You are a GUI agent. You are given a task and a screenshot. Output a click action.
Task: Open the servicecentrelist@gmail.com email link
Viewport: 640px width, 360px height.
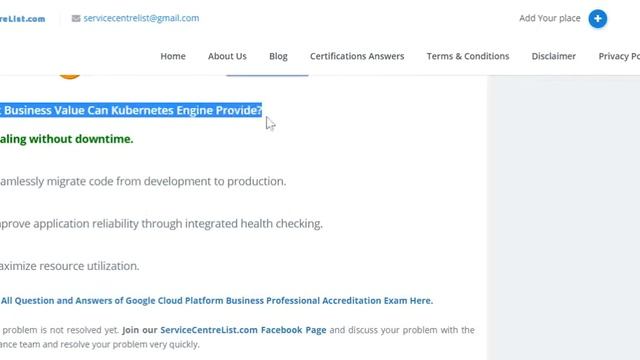[x=141, y=18]
